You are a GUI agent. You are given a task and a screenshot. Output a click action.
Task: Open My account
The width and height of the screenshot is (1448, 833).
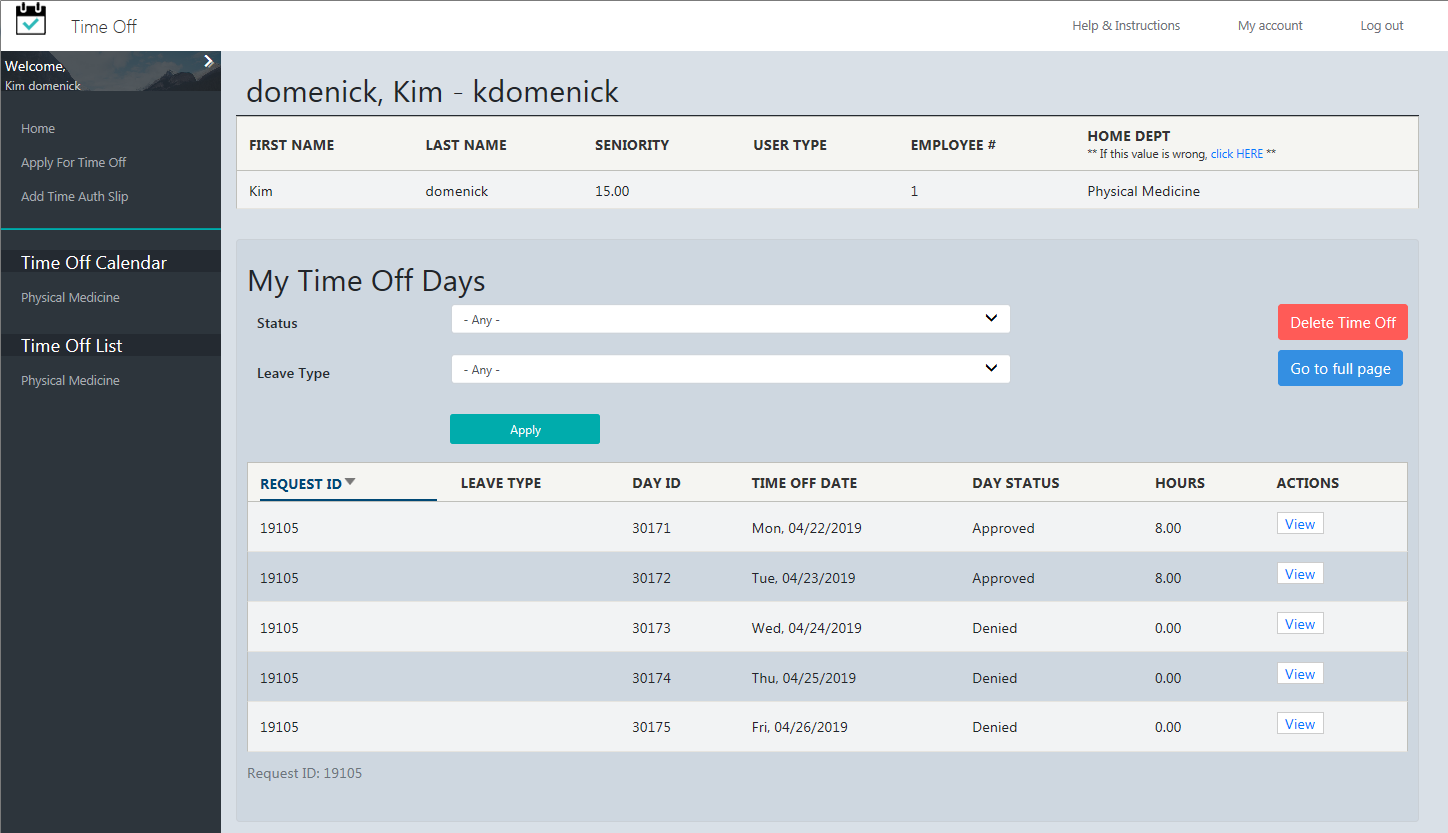(x=1269, y=25)
